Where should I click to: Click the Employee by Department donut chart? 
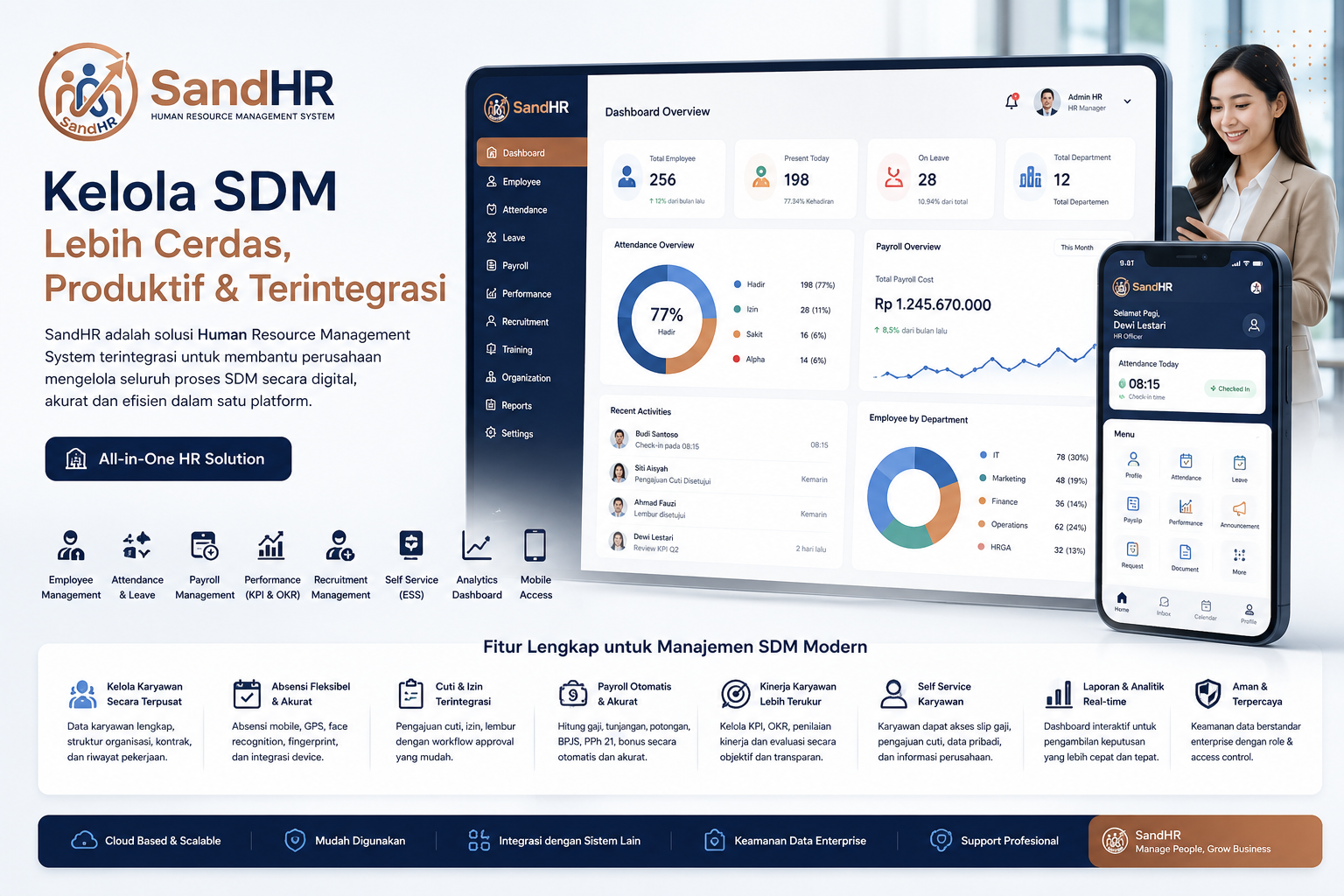pyautogui.click(x=913, y=497)
